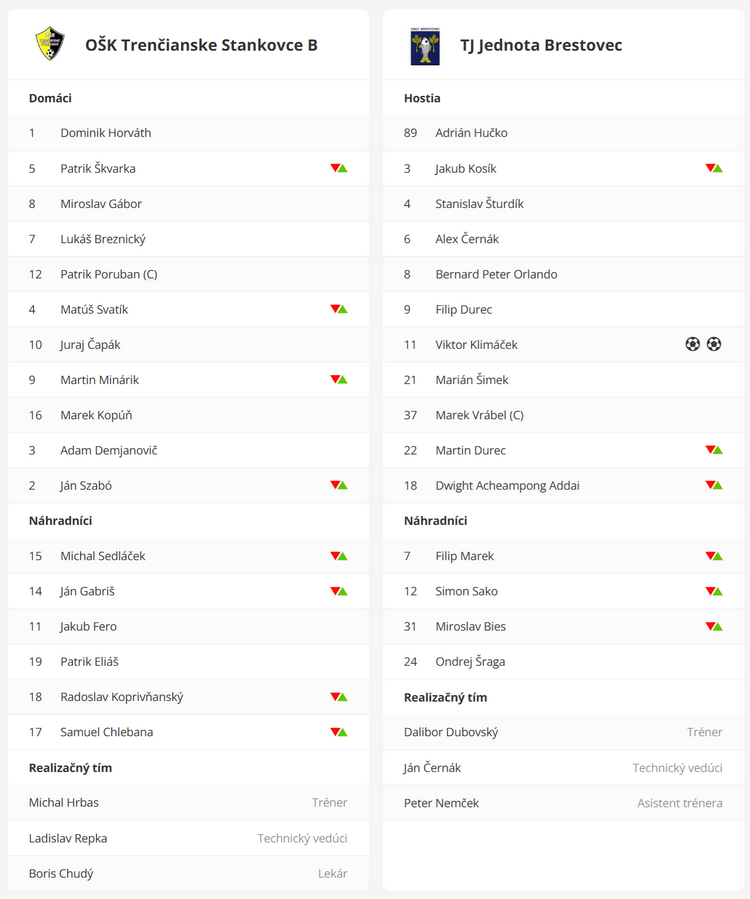Select substitute Ondrej Šraga row
Viewport: 750px width, 899px height.
pyautogui.click(x=563, y=662)
